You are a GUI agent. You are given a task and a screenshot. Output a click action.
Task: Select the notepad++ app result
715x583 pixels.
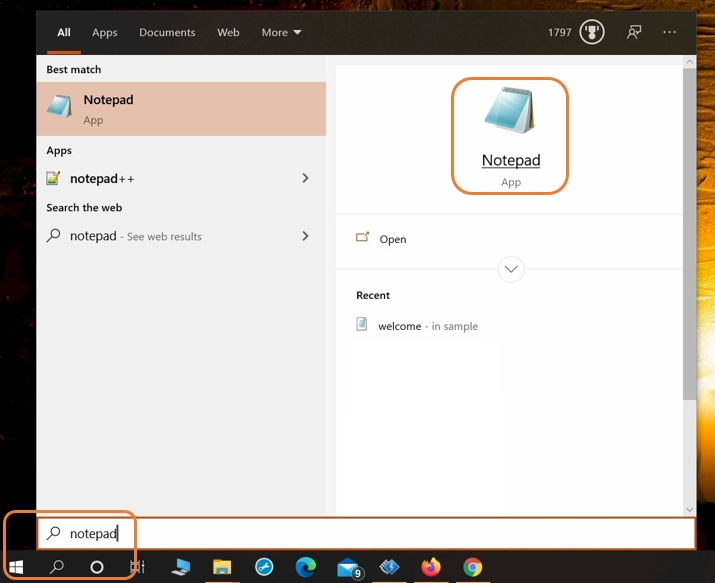pos(181,179)
